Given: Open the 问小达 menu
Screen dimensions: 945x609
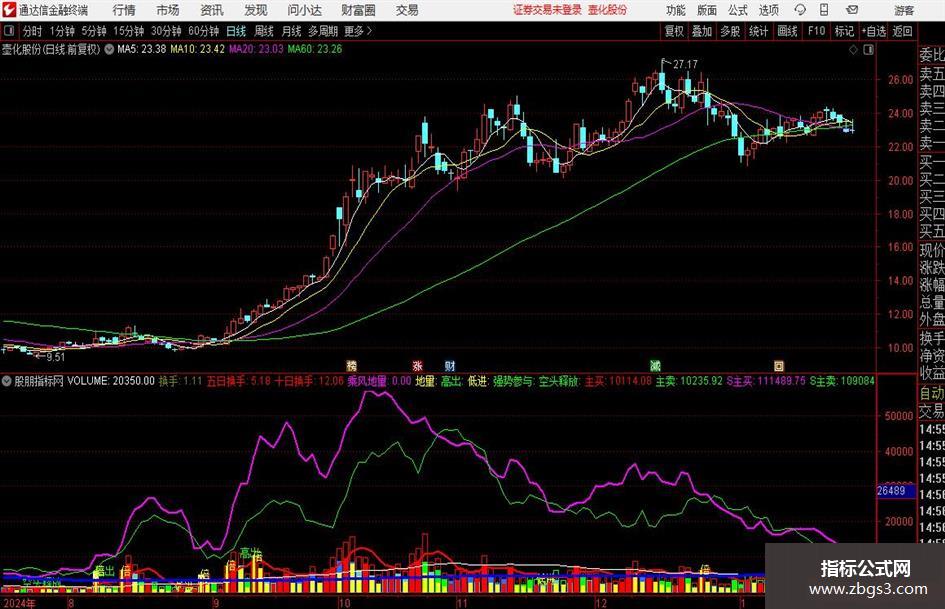Looking at the screenshot, I should pyautogui.click(x=305, y=10).
